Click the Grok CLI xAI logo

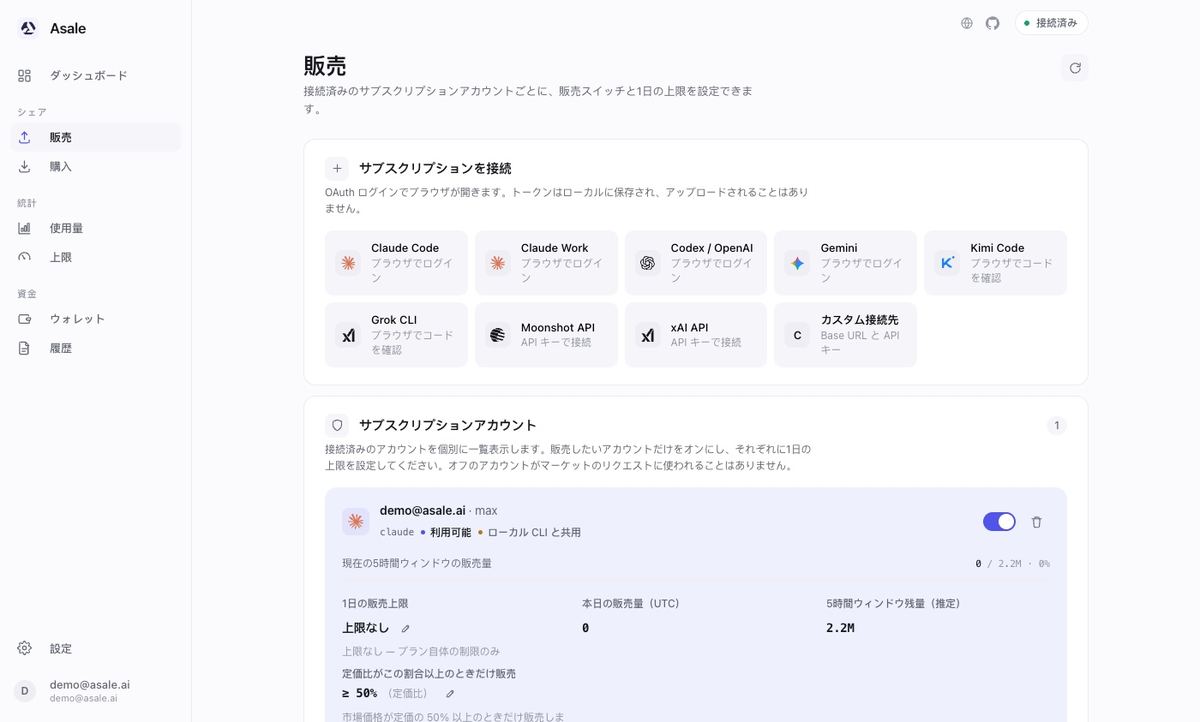coord(348,335)
